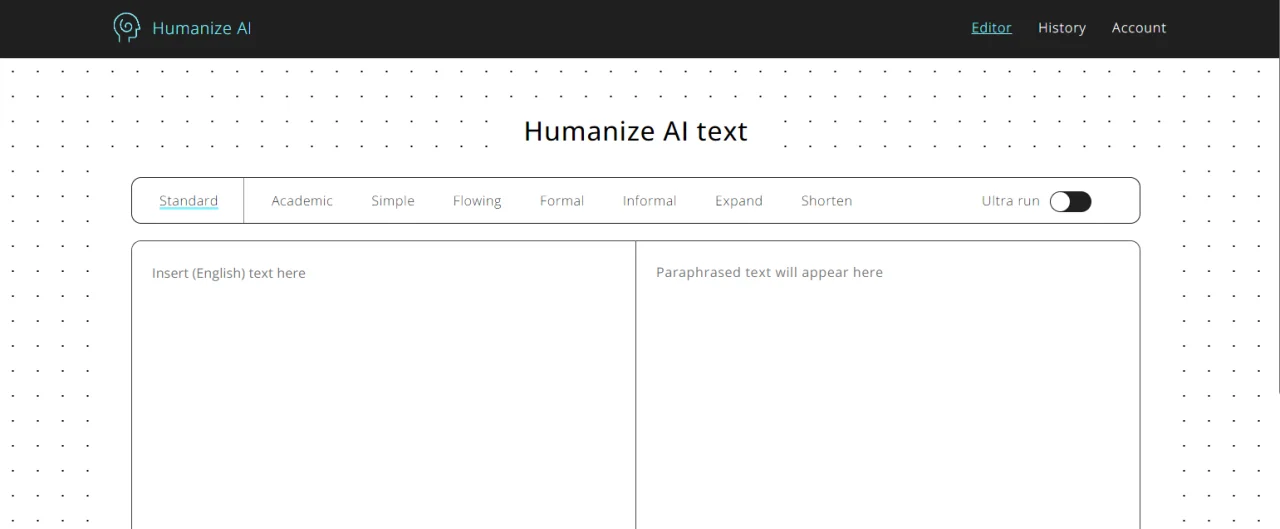This screenshot has height=529, width=1280.
Task: Switch to Formal mode
Action: click(x=562, y=201)
